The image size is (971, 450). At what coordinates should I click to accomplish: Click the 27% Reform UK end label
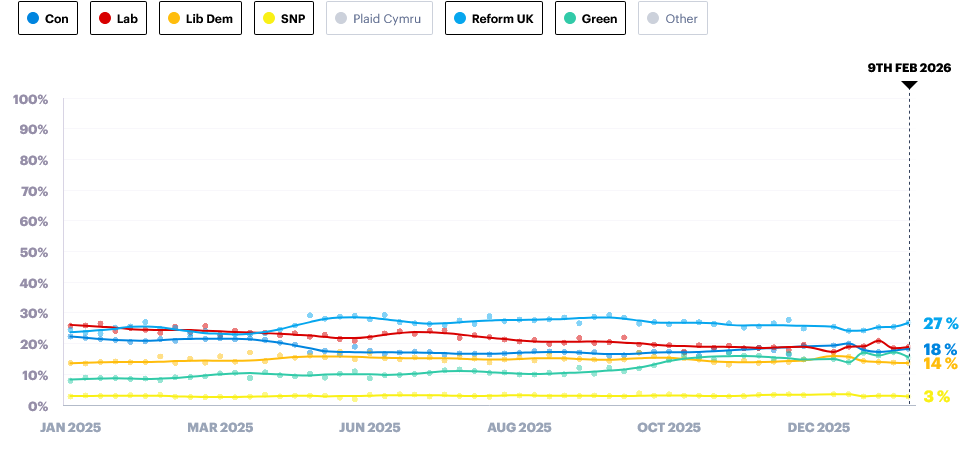(940, 323)
